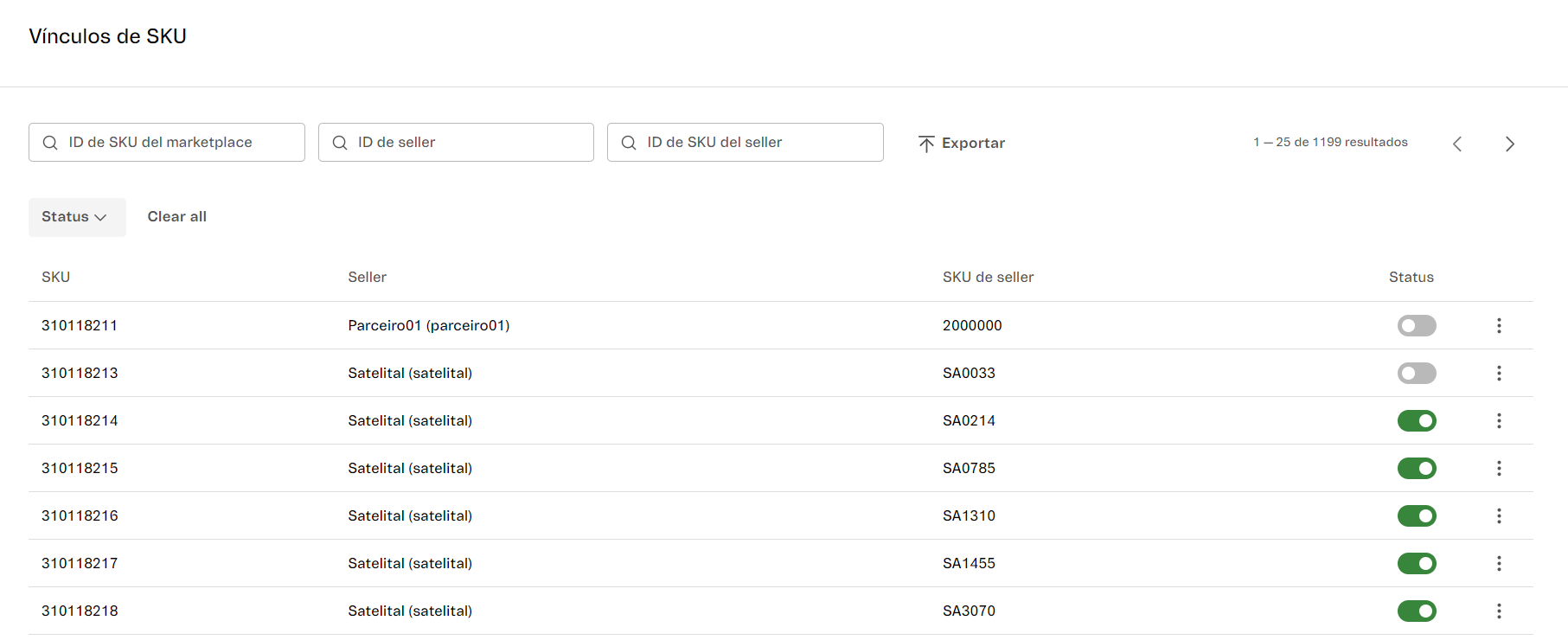
Task: Open more options for SKU 310118218
Action: 1499,611
